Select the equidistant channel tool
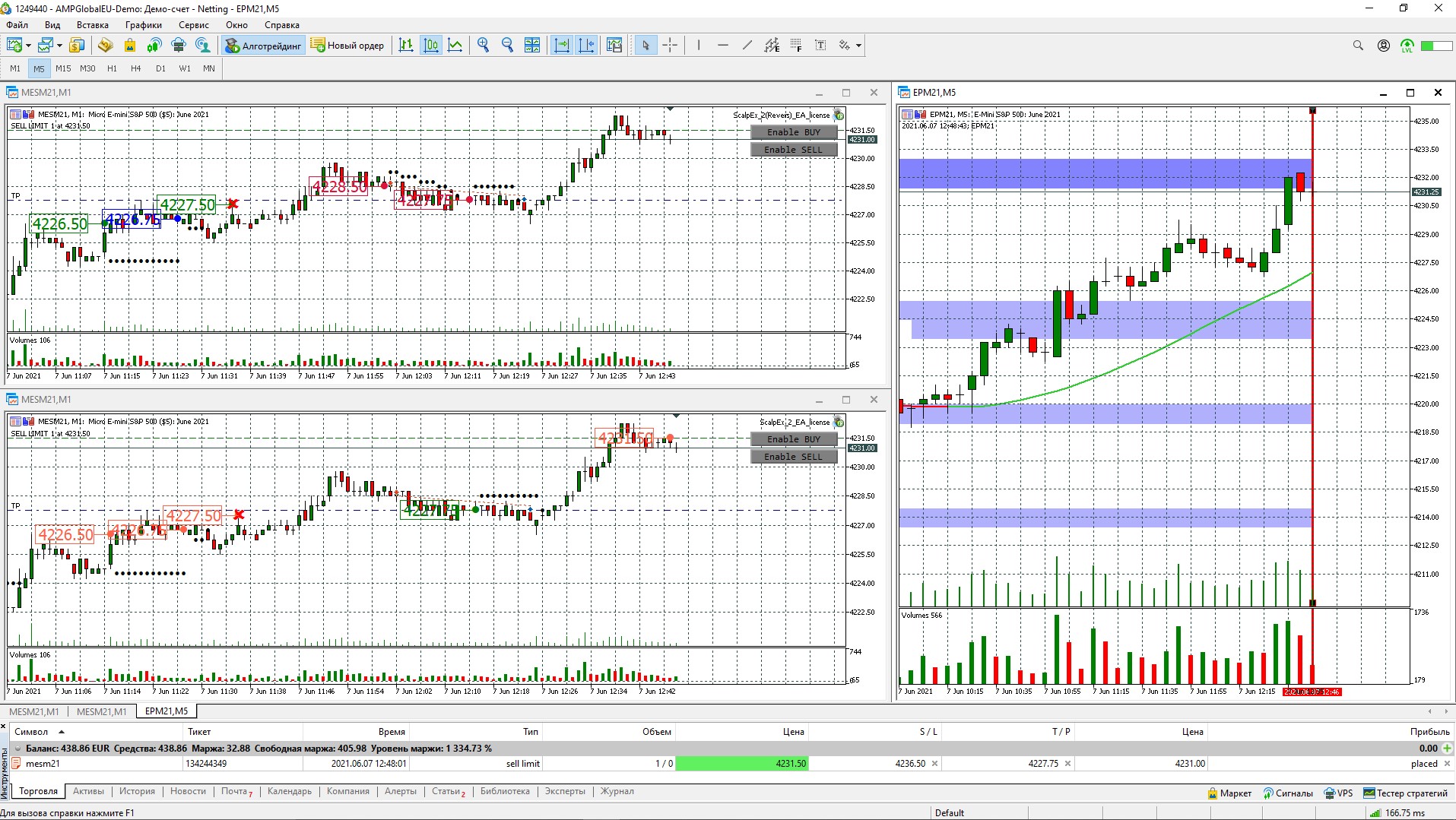Image resolution: width=1456 pixels, height=820 pixels. tap(772, 46)
